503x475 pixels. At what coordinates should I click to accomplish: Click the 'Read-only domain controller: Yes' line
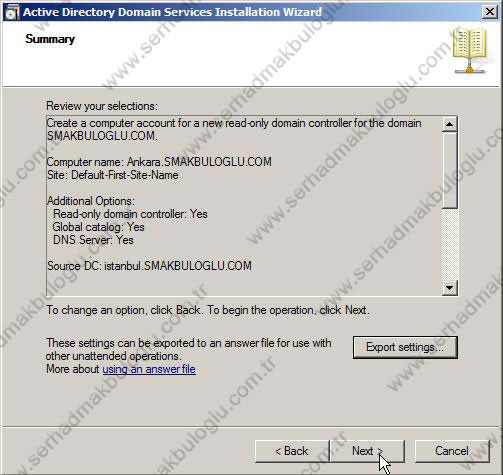130,214
